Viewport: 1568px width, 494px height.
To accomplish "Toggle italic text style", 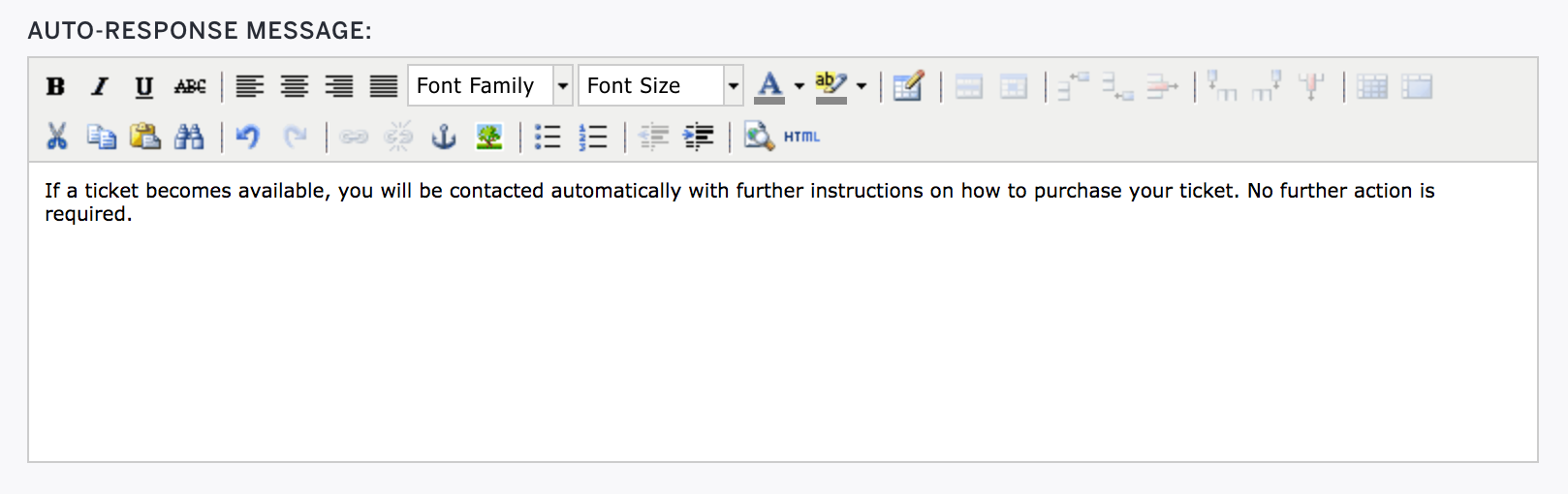I will 100,86.
